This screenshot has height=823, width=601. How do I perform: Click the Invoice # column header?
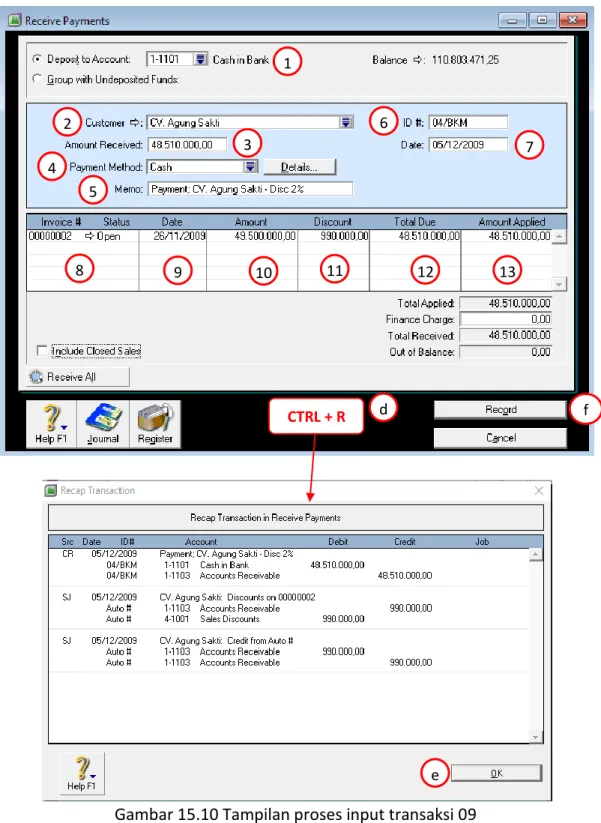(61, 221)
